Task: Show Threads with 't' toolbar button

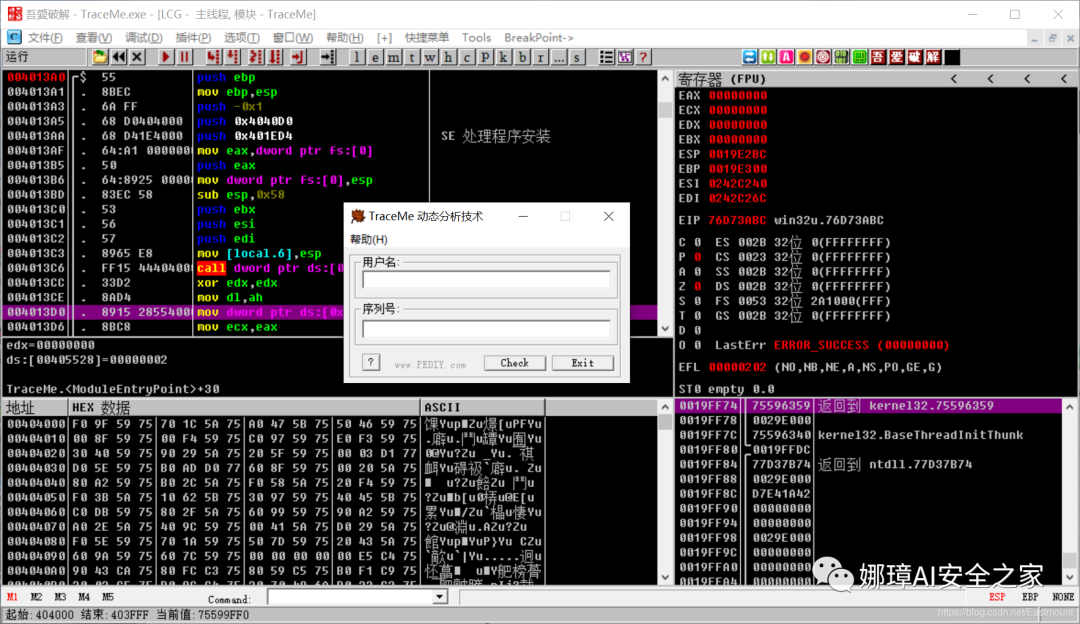Action: (412, 57)
